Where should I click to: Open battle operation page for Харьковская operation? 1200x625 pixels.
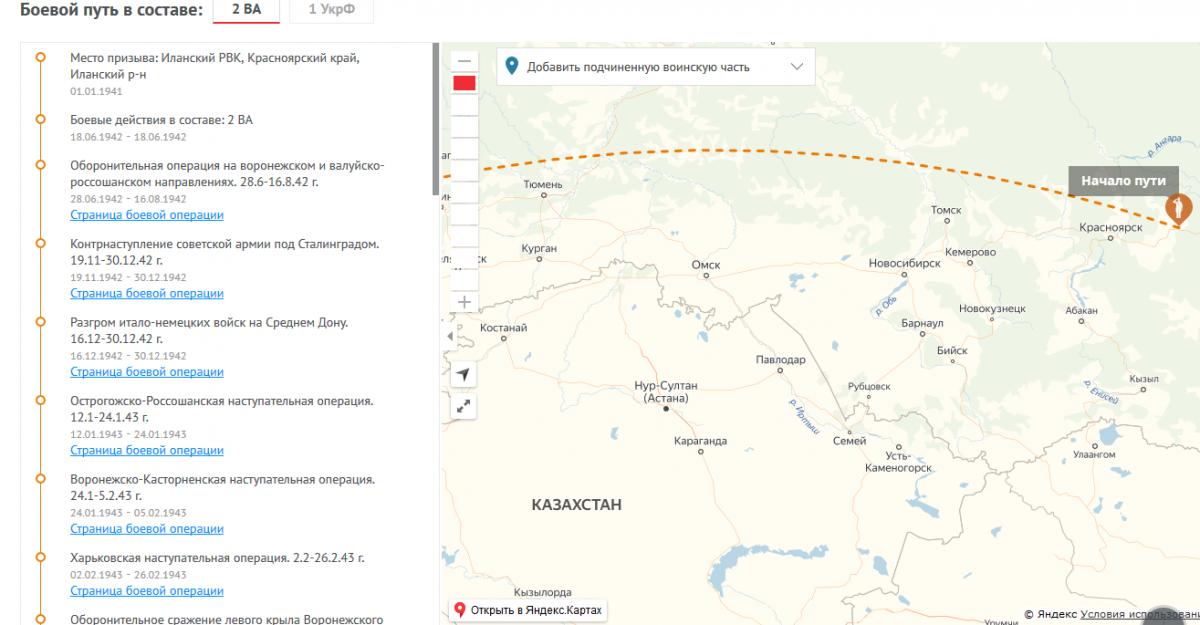(x=147, y=591)
